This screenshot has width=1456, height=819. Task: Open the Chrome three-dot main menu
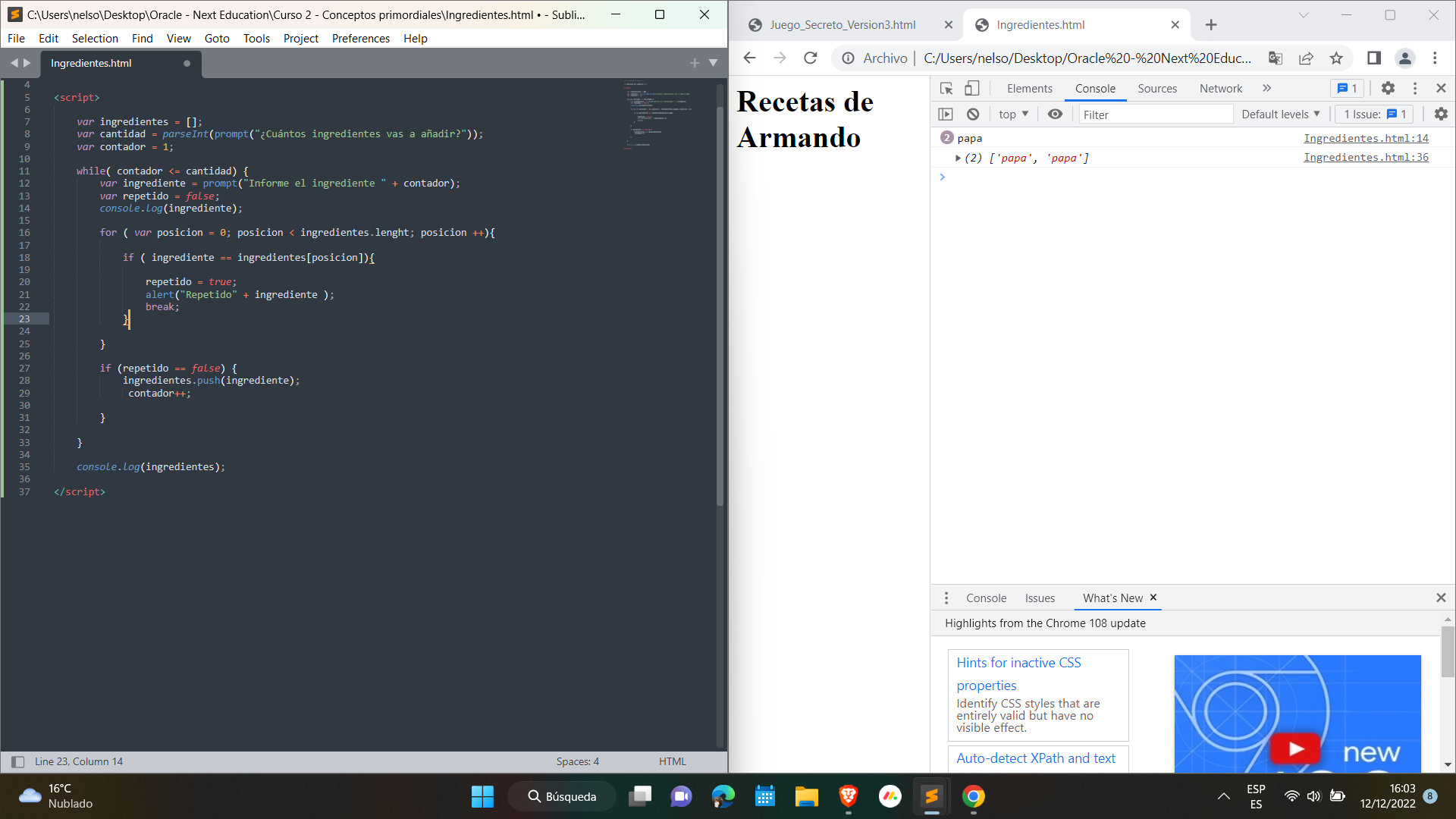click(1435, 58)
